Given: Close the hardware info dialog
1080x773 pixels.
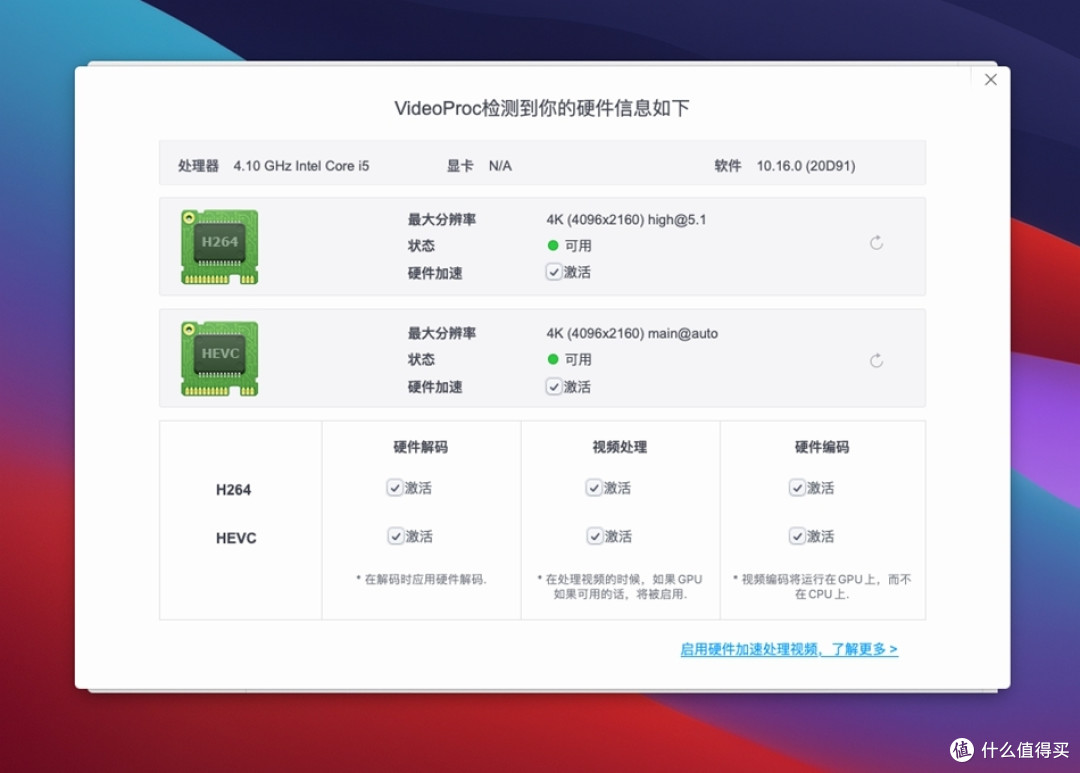Looking at the screenshot, I should click(990, 80).
